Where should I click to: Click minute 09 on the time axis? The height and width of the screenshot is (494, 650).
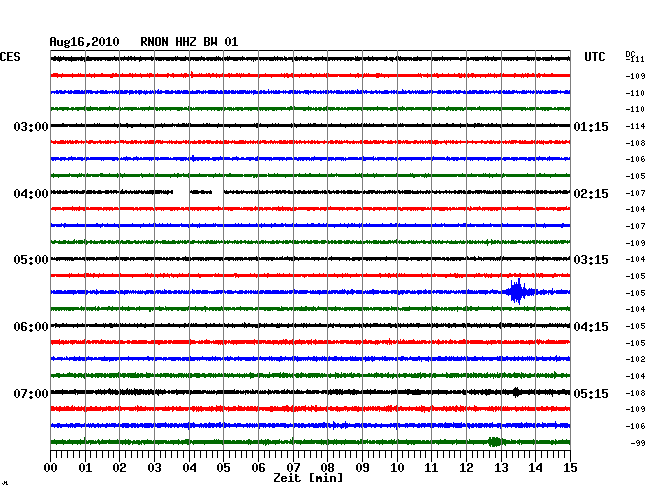[362, 467]
